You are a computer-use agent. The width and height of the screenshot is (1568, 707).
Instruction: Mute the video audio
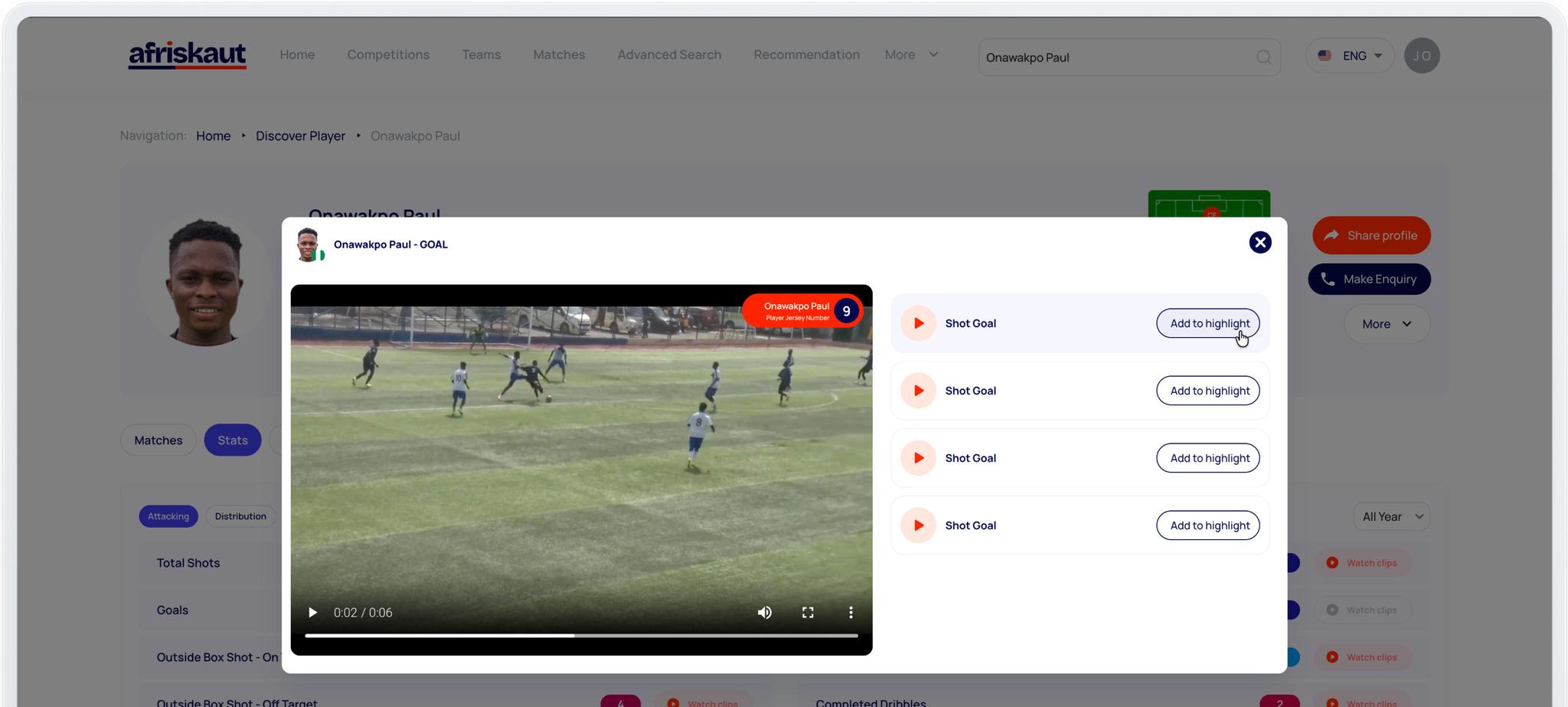(x=764, y=612)
